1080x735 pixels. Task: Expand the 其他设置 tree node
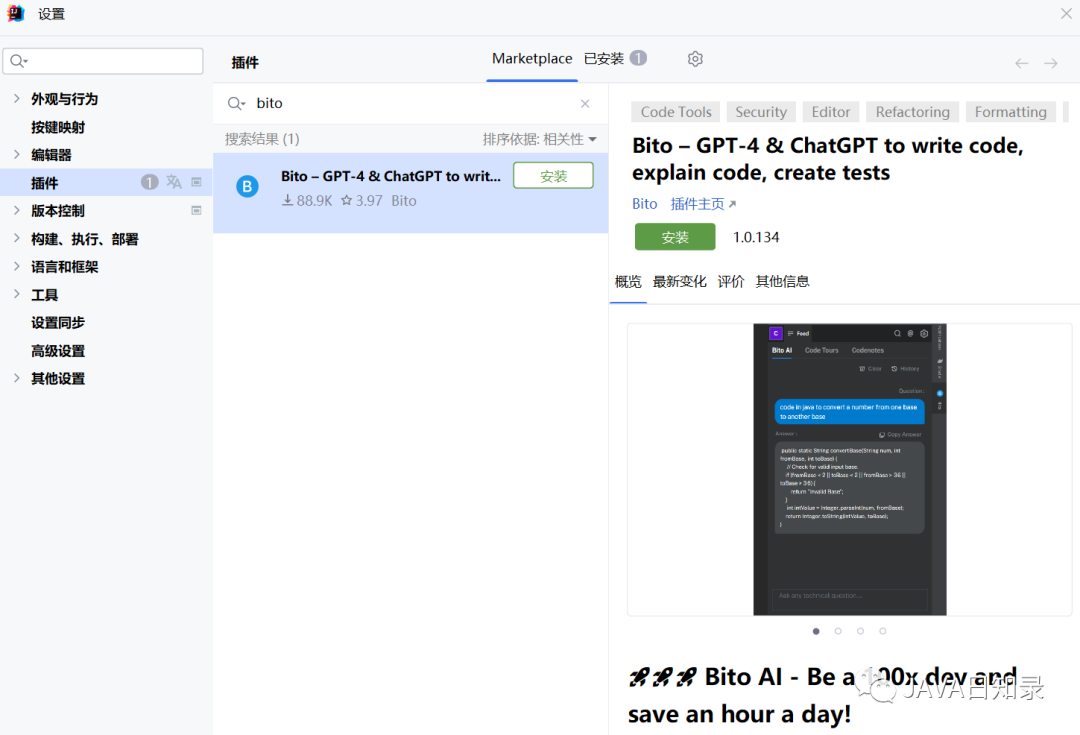pyautogui.click(x=17, y=377)
